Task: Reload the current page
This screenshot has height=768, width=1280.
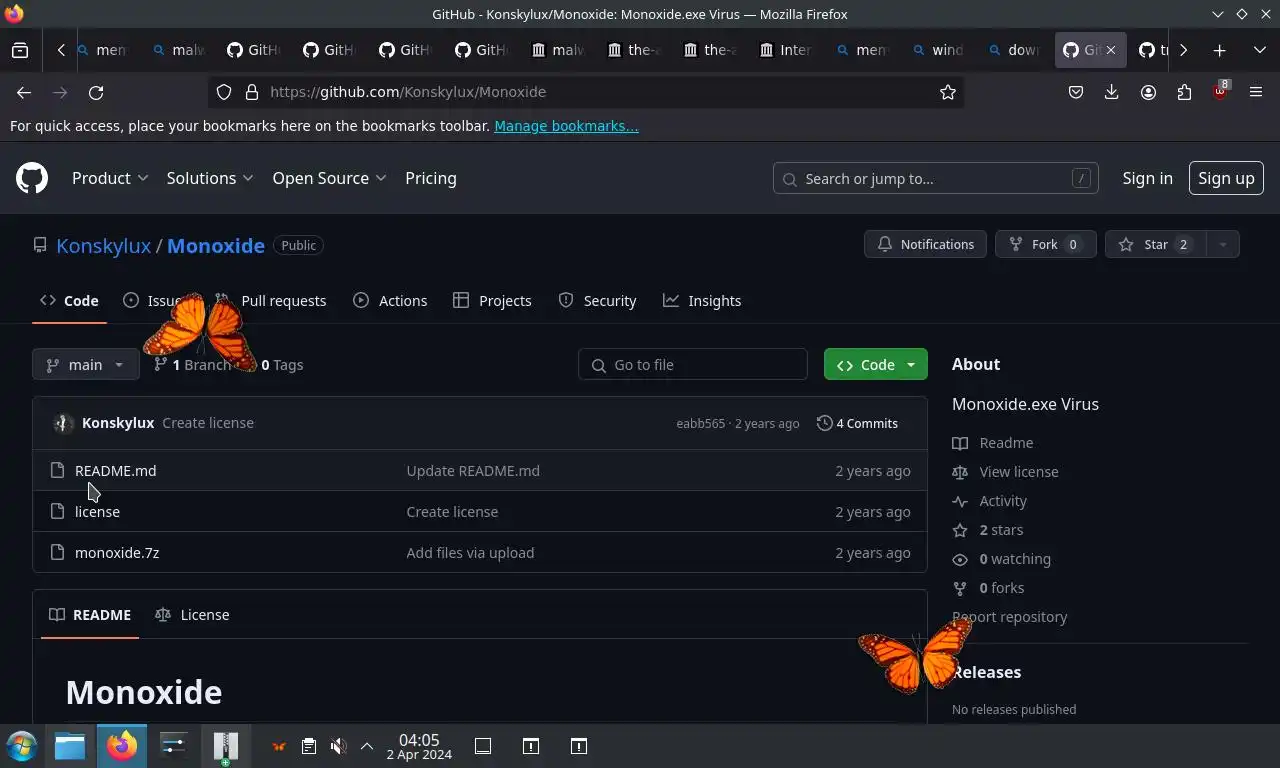Action: 96,92
